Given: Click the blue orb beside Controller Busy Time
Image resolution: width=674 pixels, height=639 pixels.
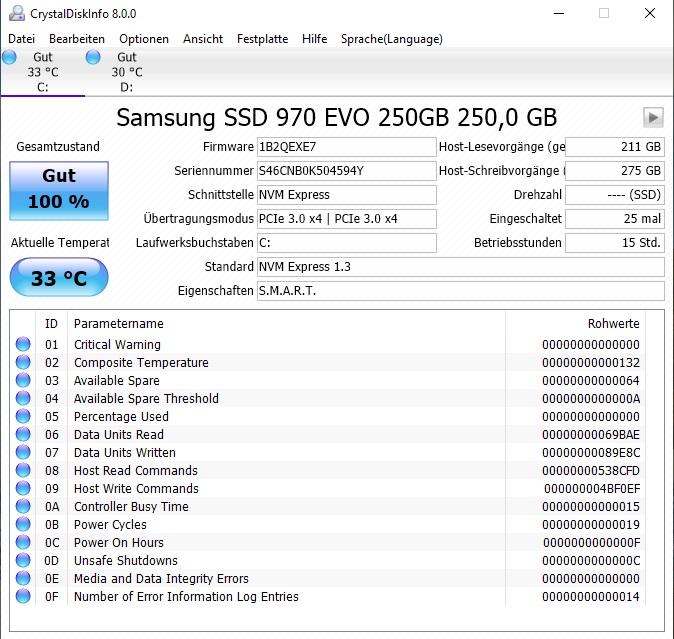Looking at the screenshot, I should pos(23,507).
